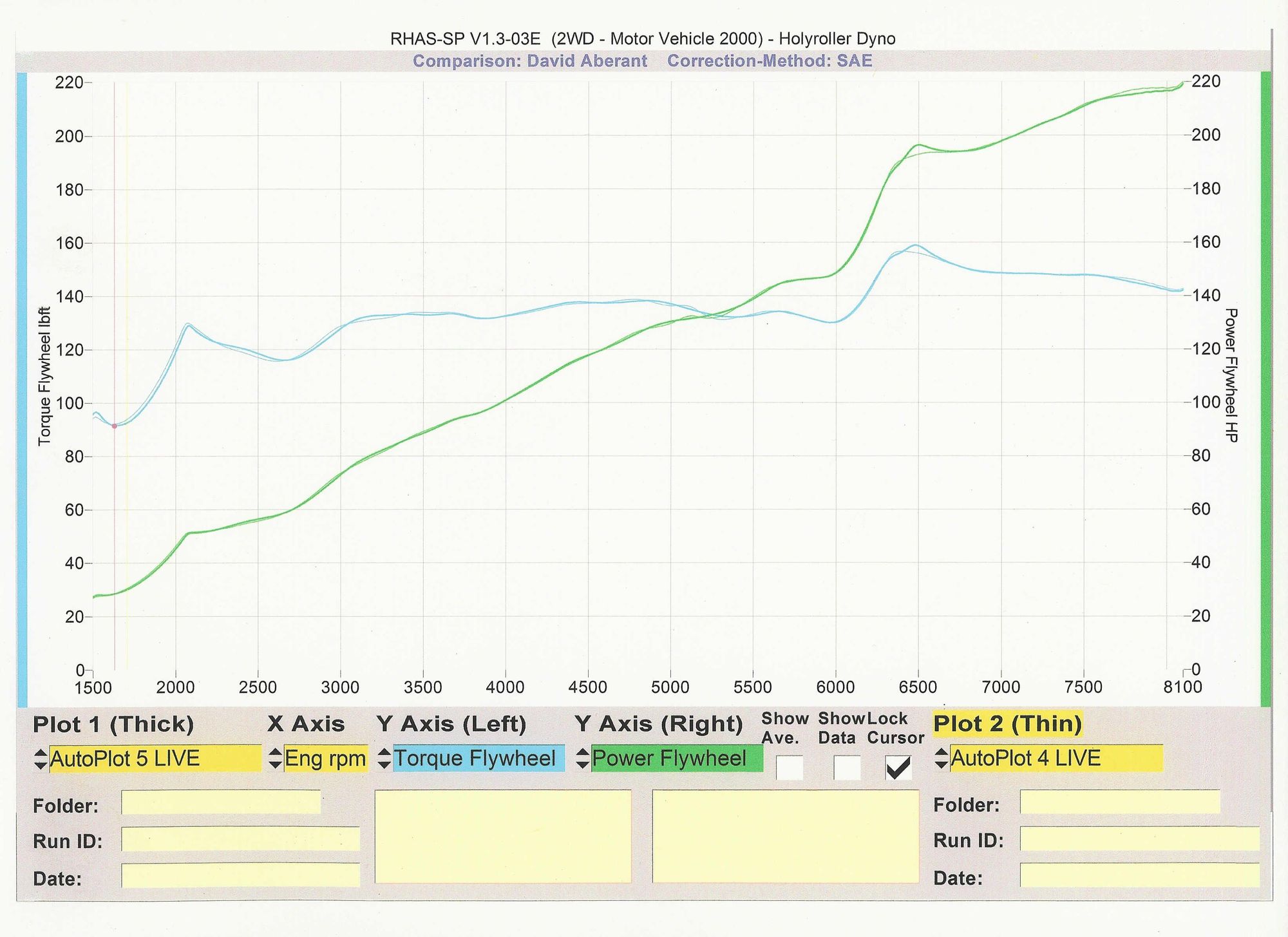Click the Plot 1 AutoPlot stepper arrows
Viewport: 1288px width, 937px height.
(40, 759)
